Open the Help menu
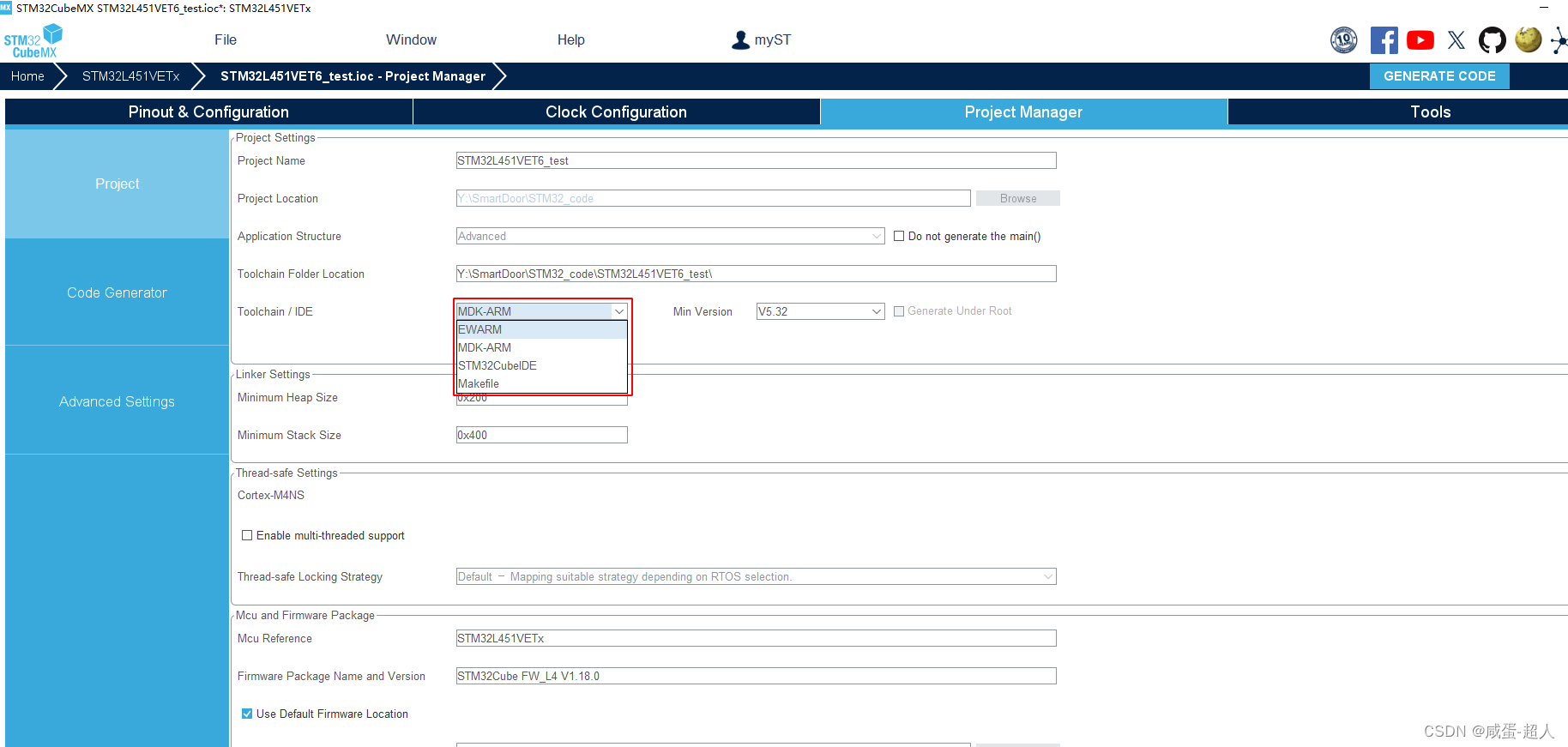This screenshot has width=1568, height=747. 570,40
